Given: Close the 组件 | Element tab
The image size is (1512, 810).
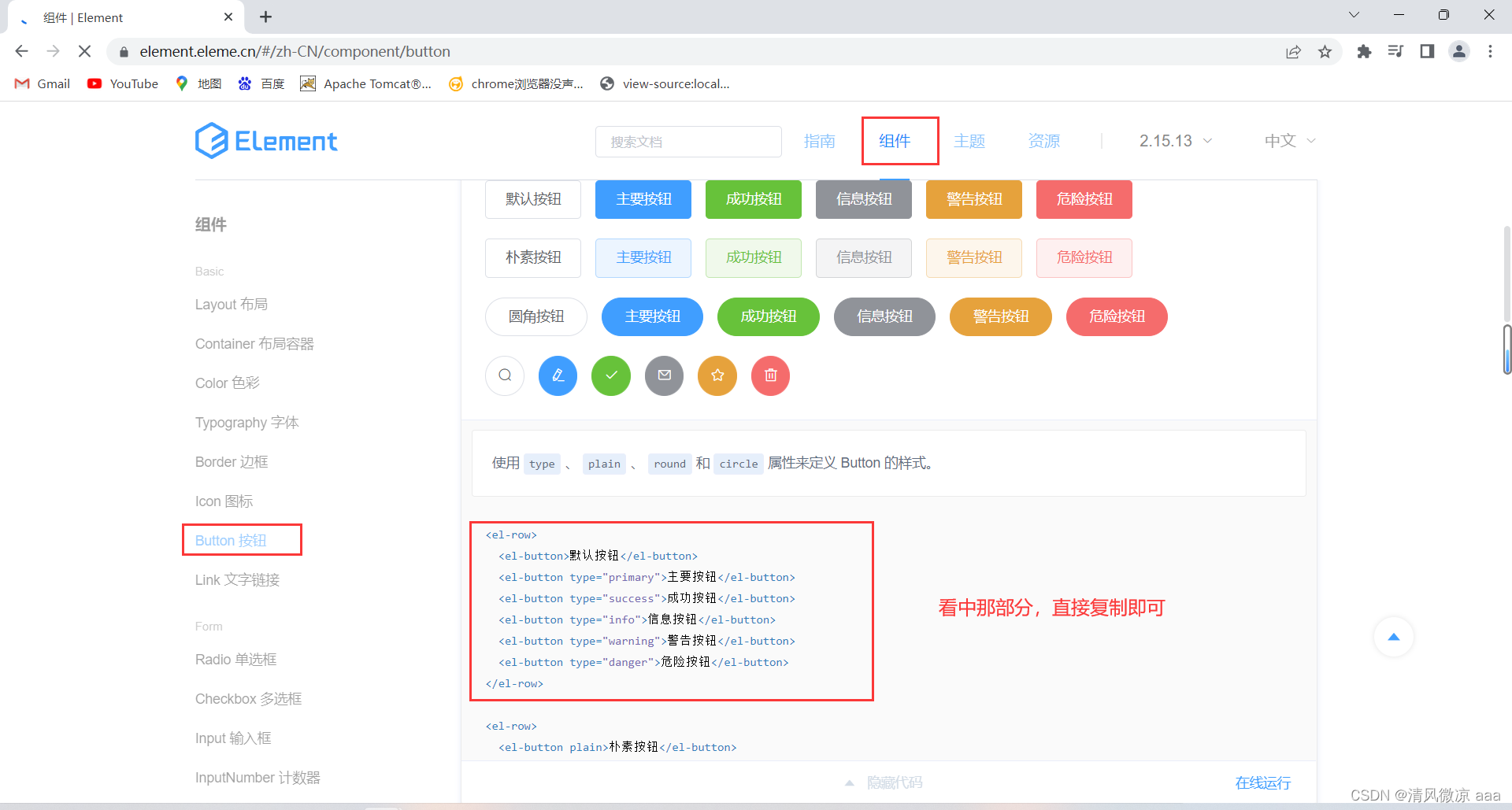Looking at the screenshot, I should tap(228, 17).
